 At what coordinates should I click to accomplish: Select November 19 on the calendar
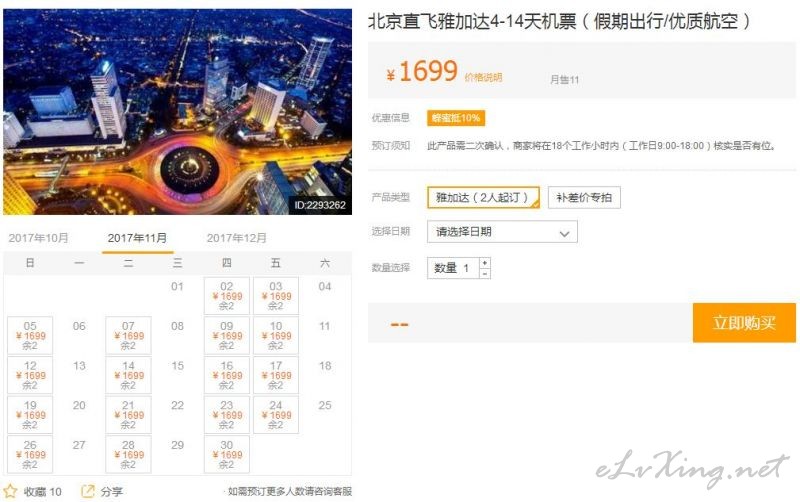pyautogui.click(x=30, y=415)
